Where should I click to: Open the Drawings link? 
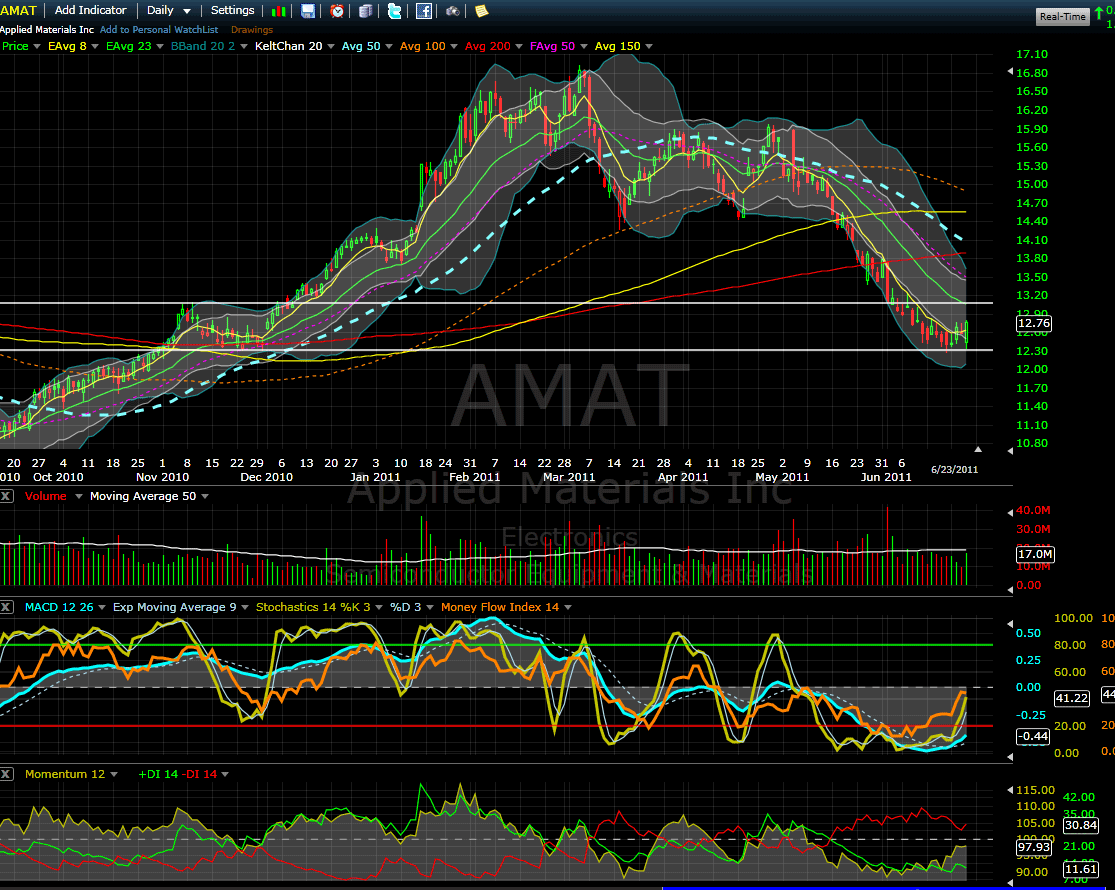tap(252, 30)
